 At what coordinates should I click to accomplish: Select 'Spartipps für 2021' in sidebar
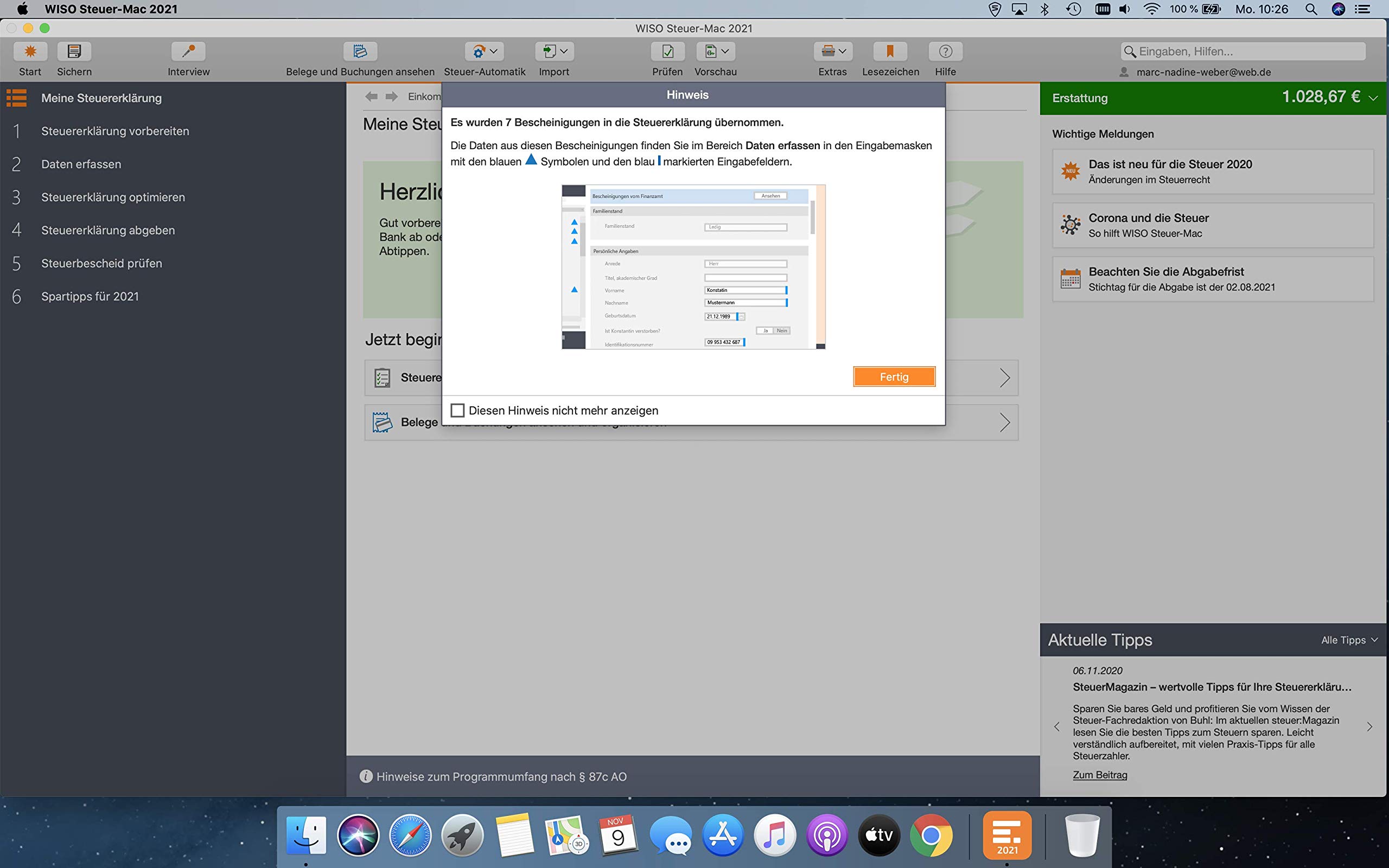pos(90,296)
